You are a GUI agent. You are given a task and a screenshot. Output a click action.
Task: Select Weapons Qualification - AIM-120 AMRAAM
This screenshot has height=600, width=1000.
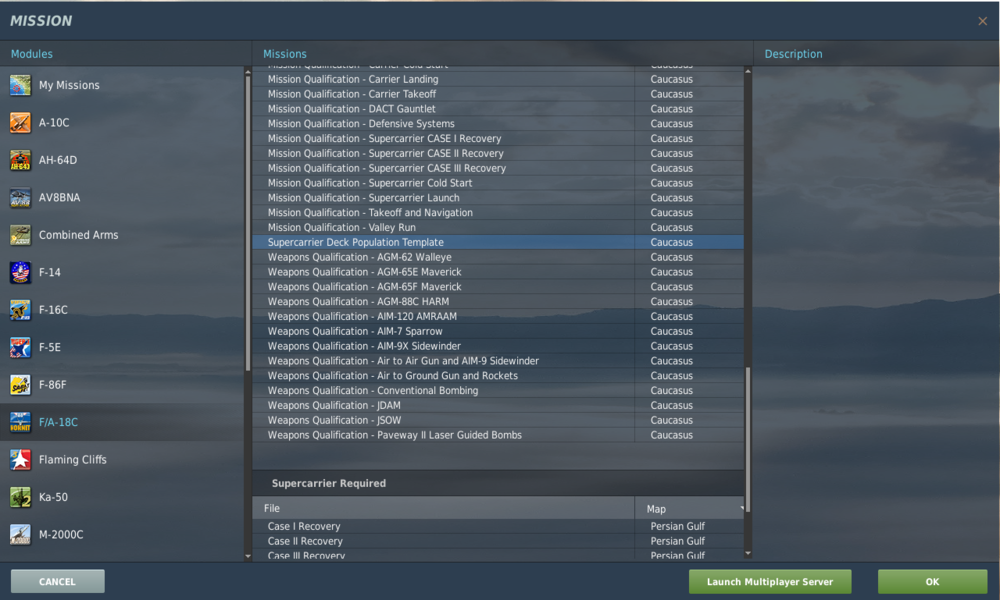point(497,316)
